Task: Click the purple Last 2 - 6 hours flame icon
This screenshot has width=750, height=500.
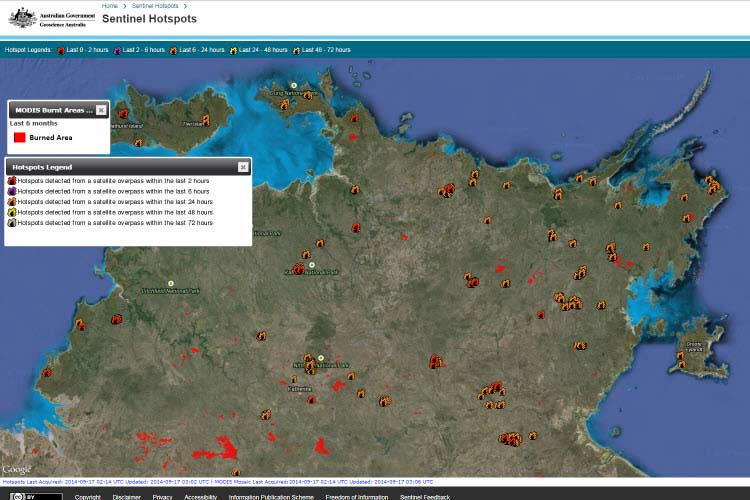Action: [x=117, y=50]
